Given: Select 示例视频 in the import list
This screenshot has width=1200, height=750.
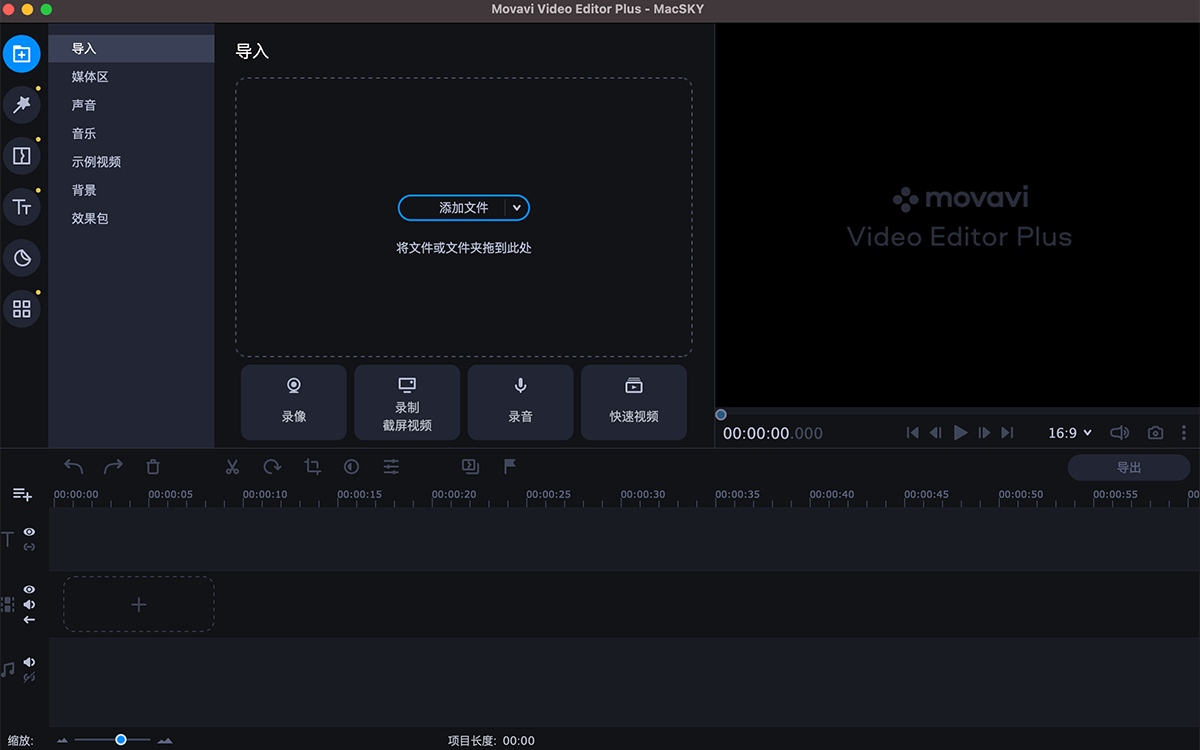Looking at the screenshot, I should click(131, 162).
